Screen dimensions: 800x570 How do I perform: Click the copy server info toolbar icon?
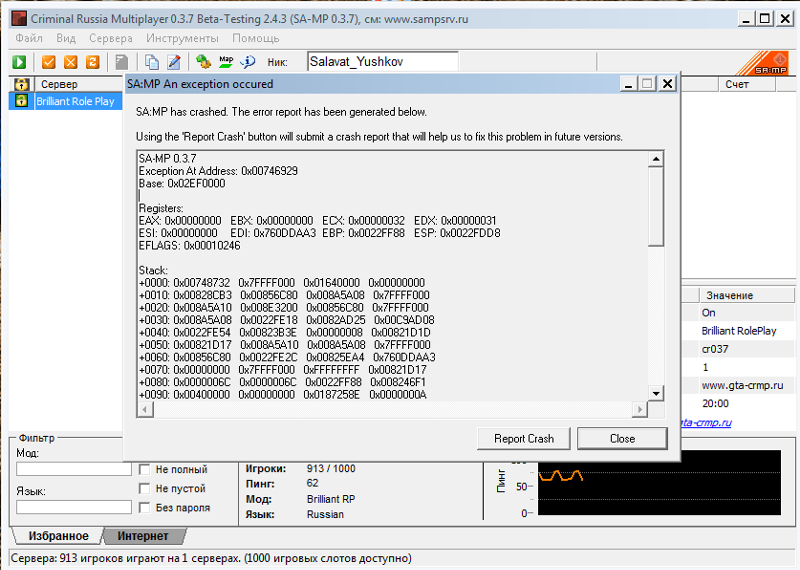152,62
